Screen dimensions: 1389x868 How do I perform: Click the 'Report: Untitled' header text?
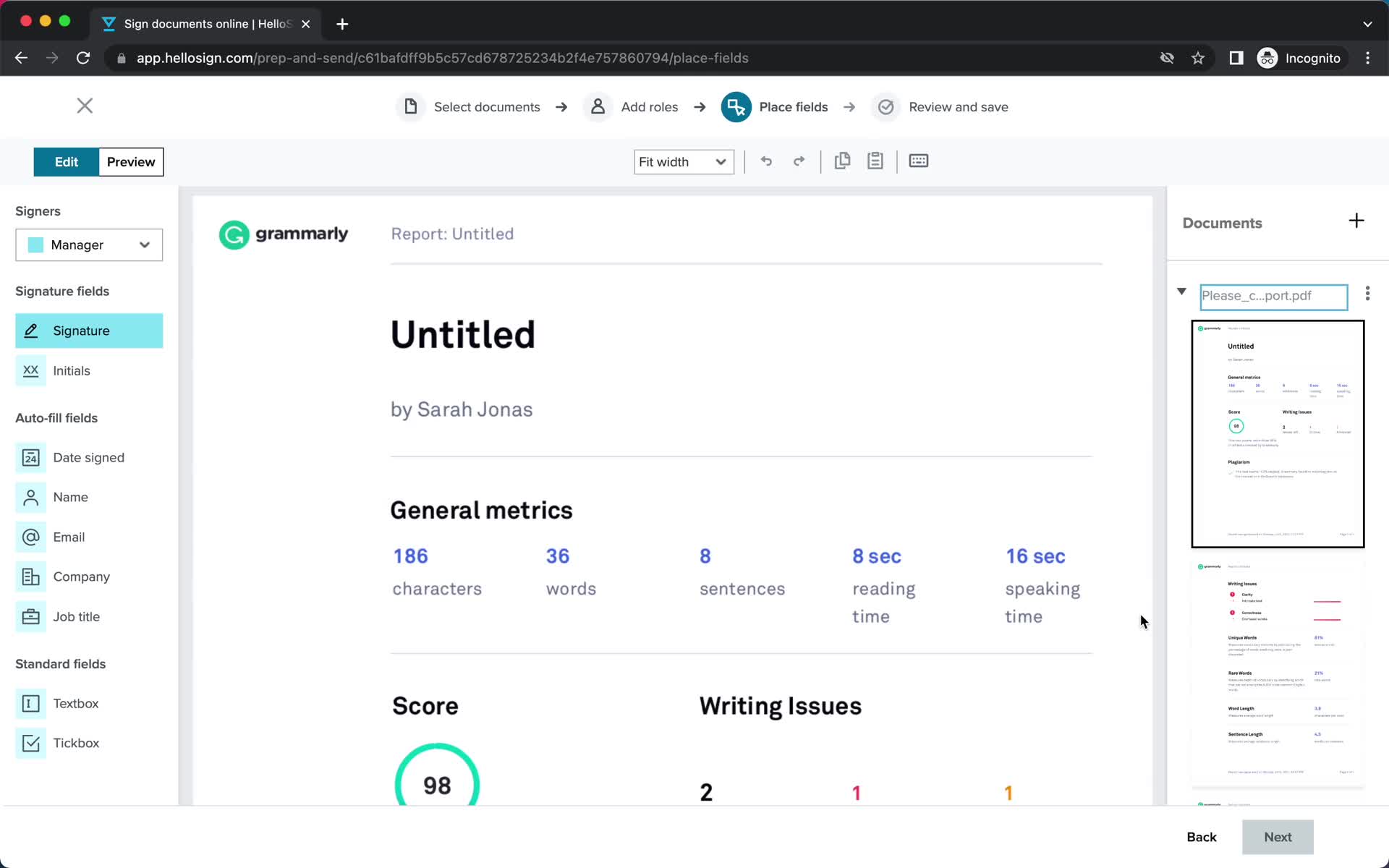pyautogui.click(x=452, y=234)
